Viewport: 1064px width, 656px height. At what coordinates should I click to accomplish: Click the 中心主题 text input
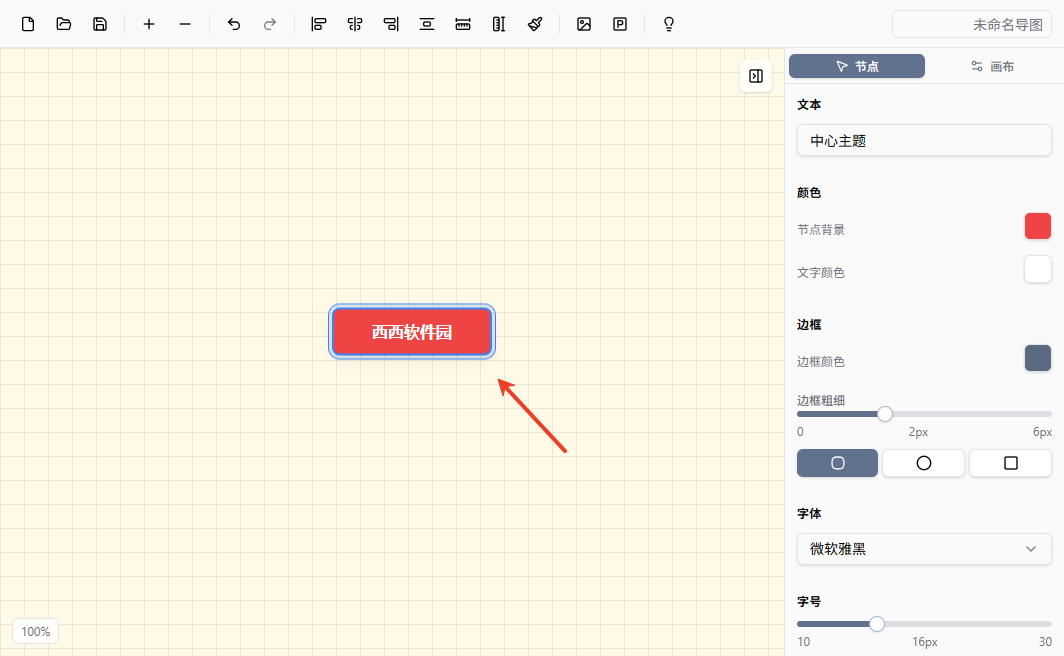click(x=924, y=140)
